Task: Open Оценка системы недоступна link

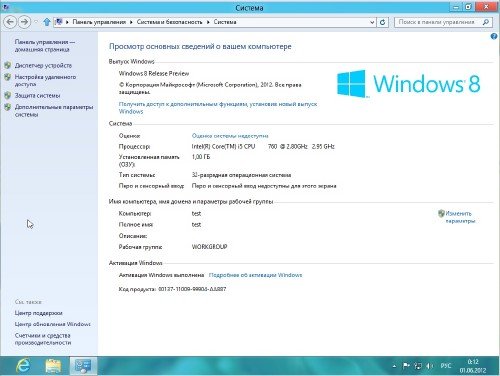Action: point(230,136)
